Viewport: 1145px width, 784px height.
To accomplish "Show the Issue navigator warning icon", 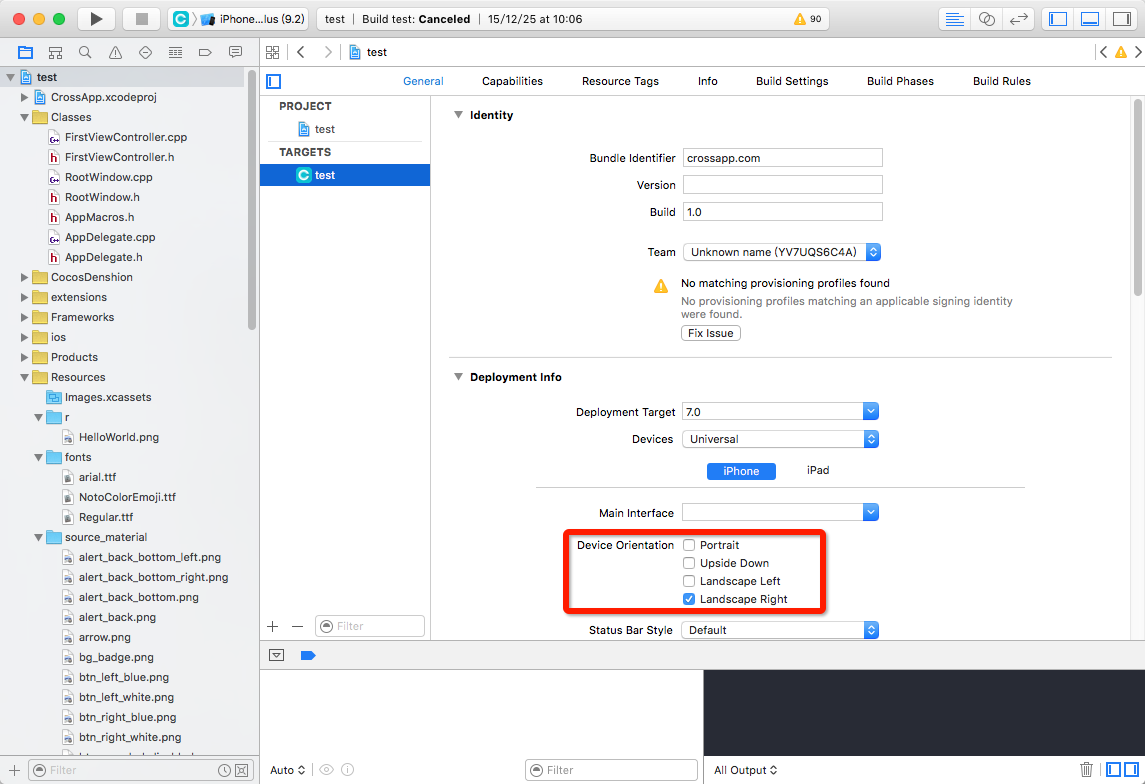I will (115, 52).
